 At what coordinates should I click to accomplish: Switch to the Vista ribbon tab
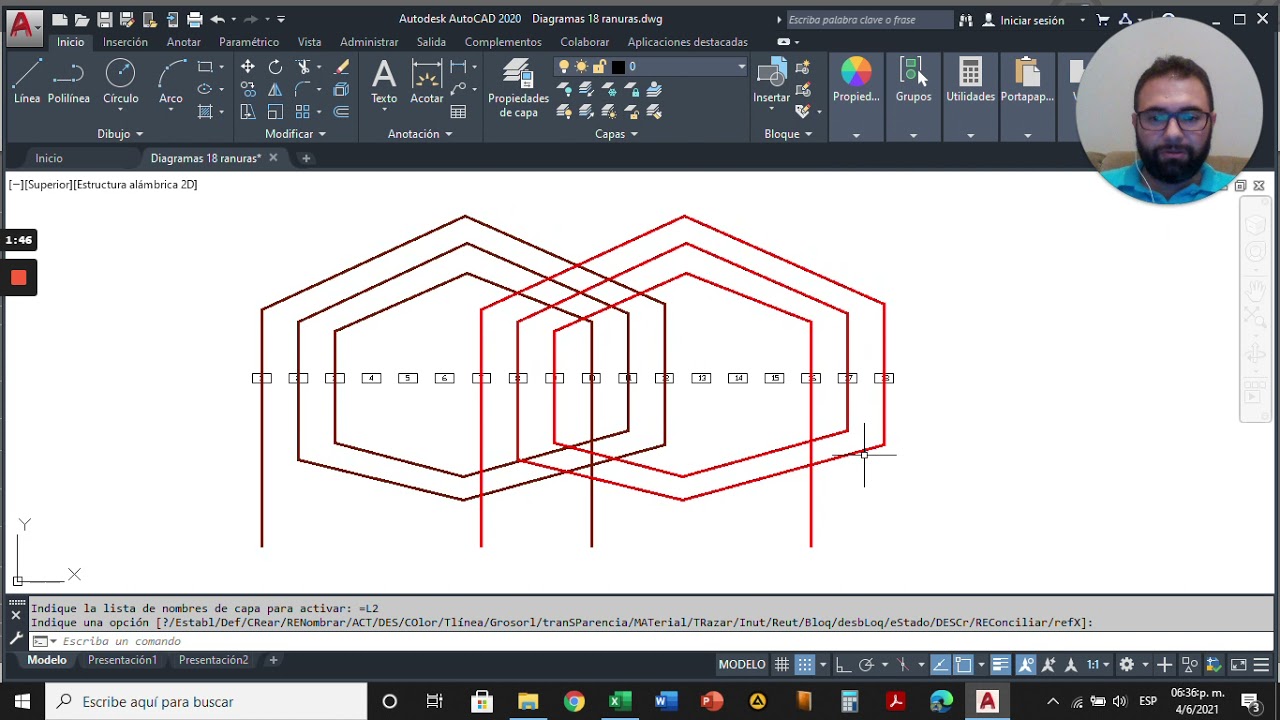309,42
